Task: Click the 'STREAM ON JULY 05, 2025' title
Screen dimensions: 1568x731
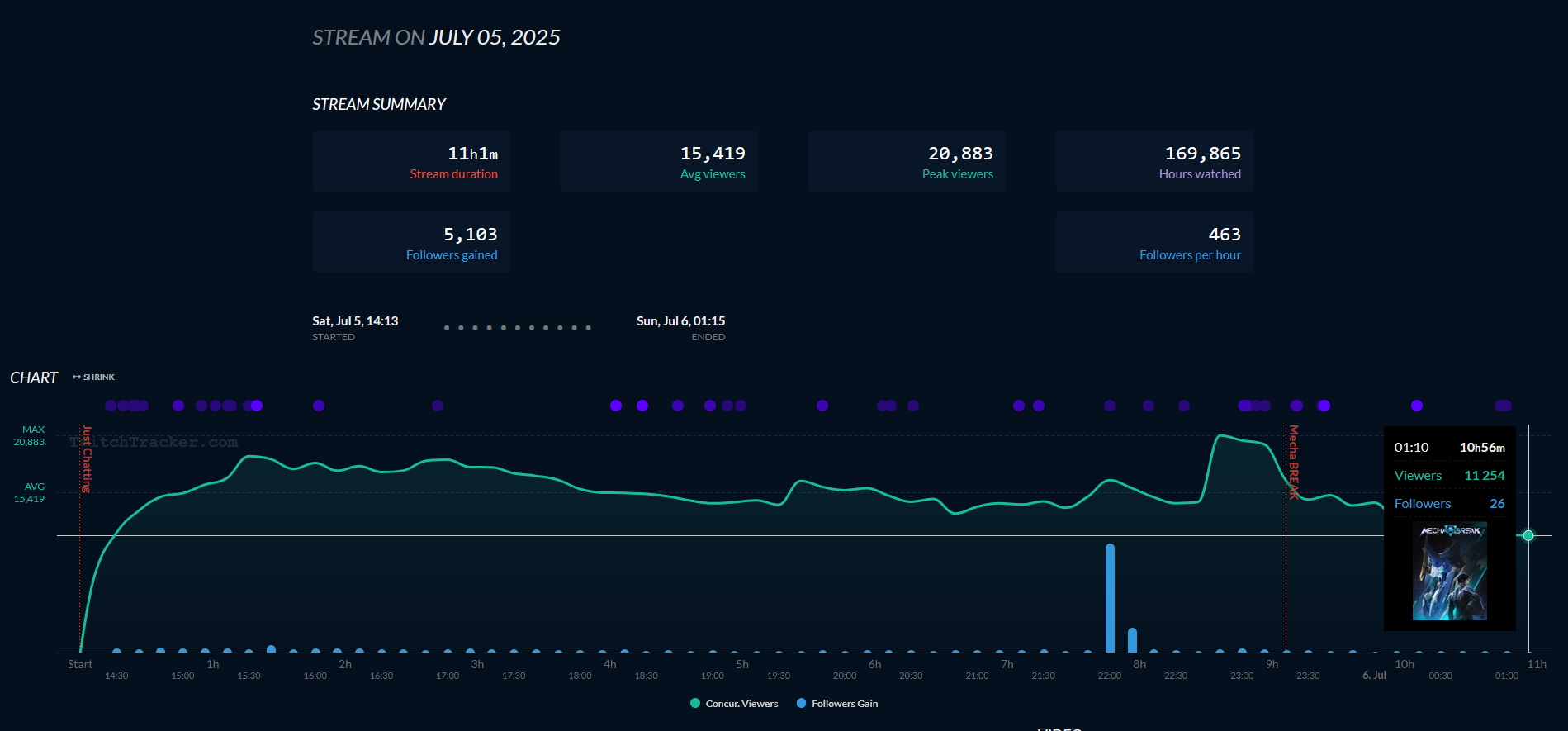Action: 436,37
